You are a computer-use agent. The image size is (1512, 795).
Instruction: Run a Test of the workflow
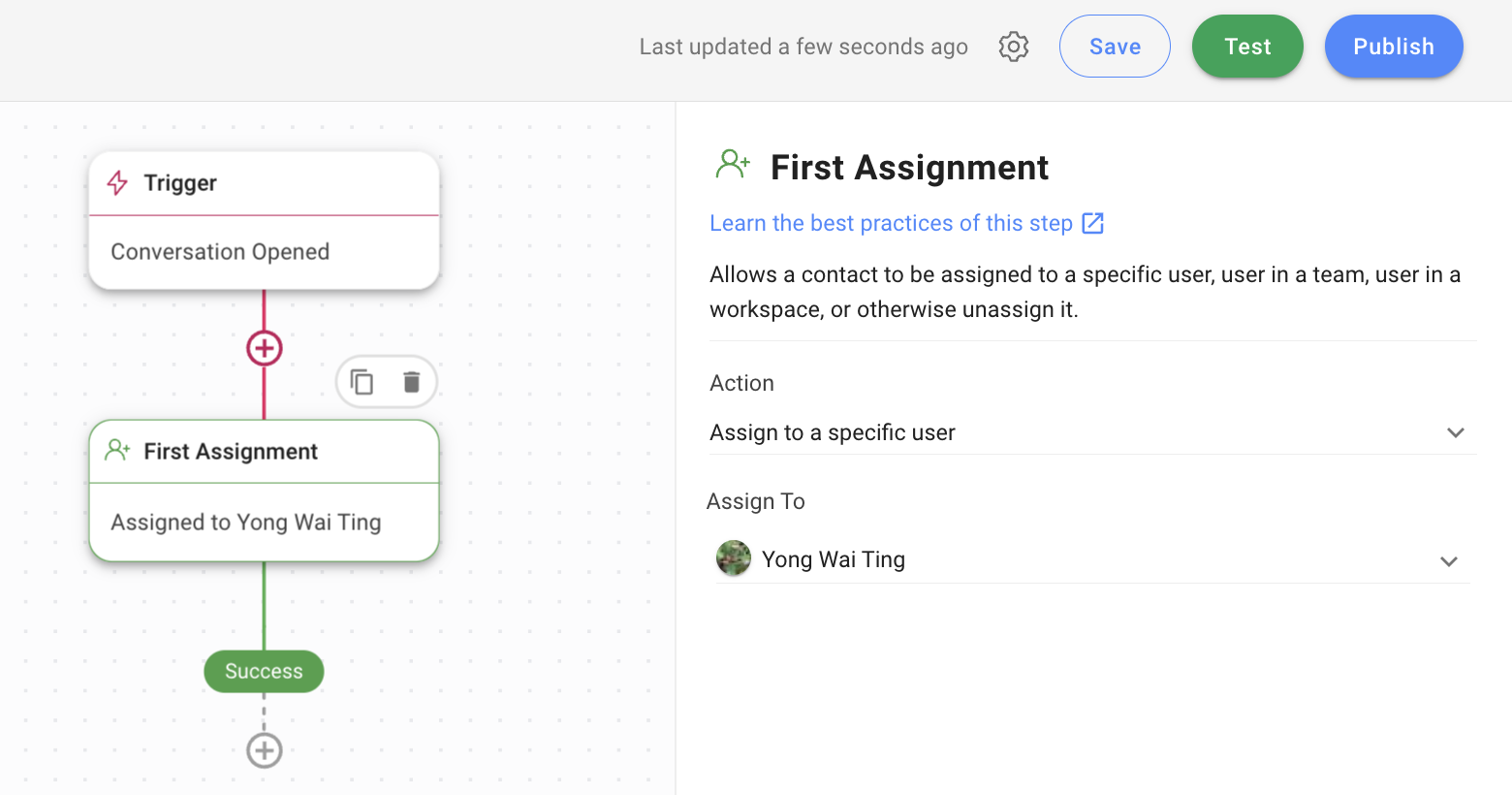1247,46
